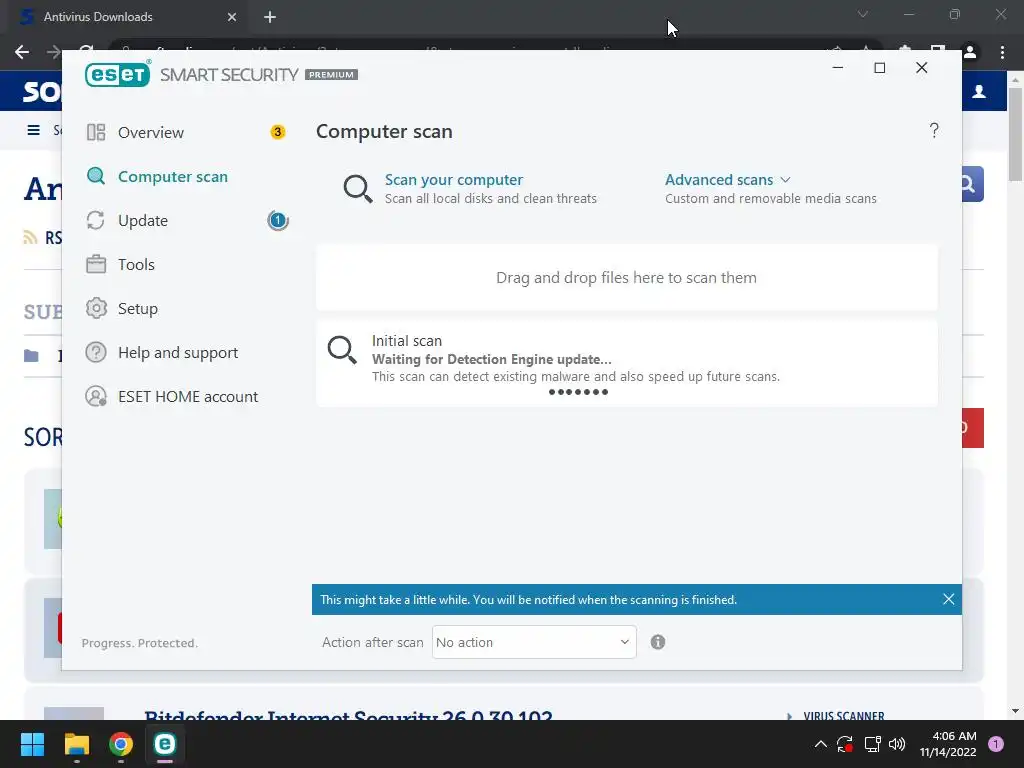Click the Computer scan magnifier icon in sidebar
Viewport: 1024px width, 768px height.
pyautogui.click(x=96, y=176)
